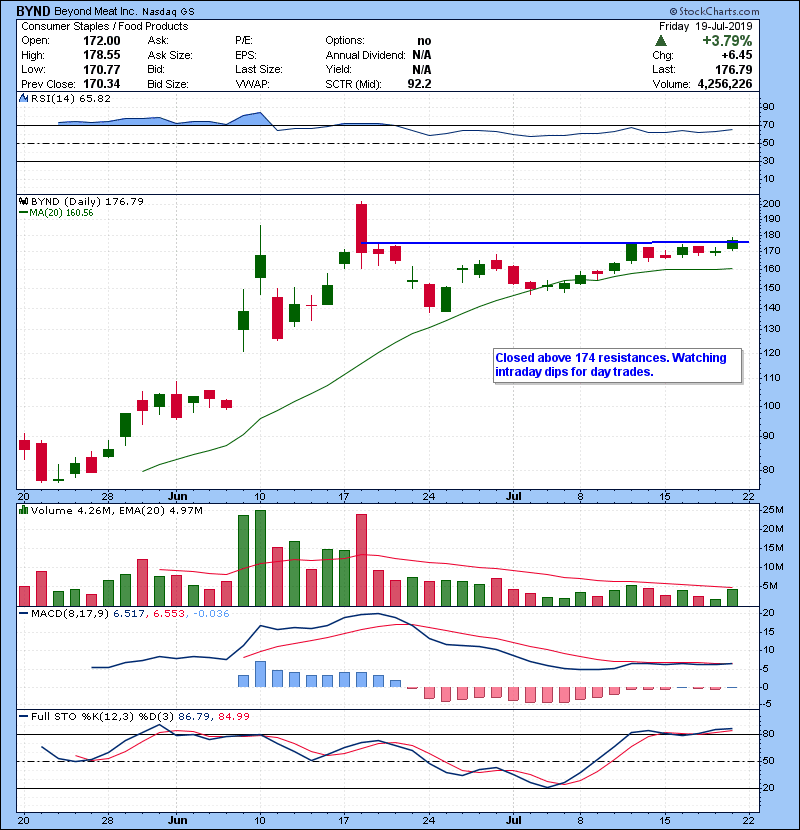800x830 pixels.
Task: Select the Volume figure 4,256,226
Action: [725, 84]
